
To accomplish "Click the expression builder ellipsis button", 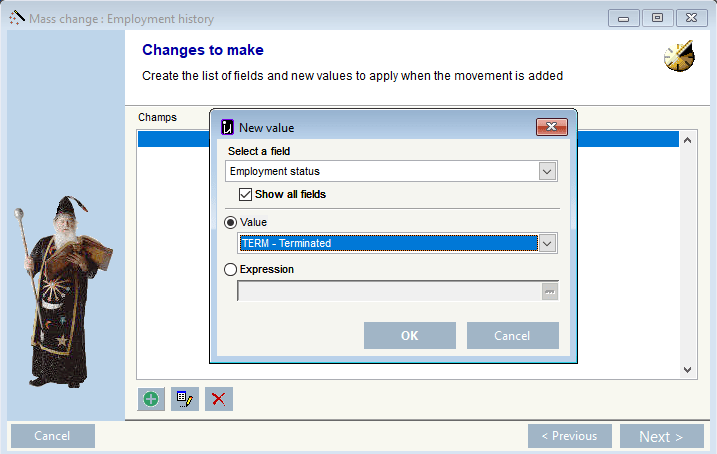I will point(549,291).
